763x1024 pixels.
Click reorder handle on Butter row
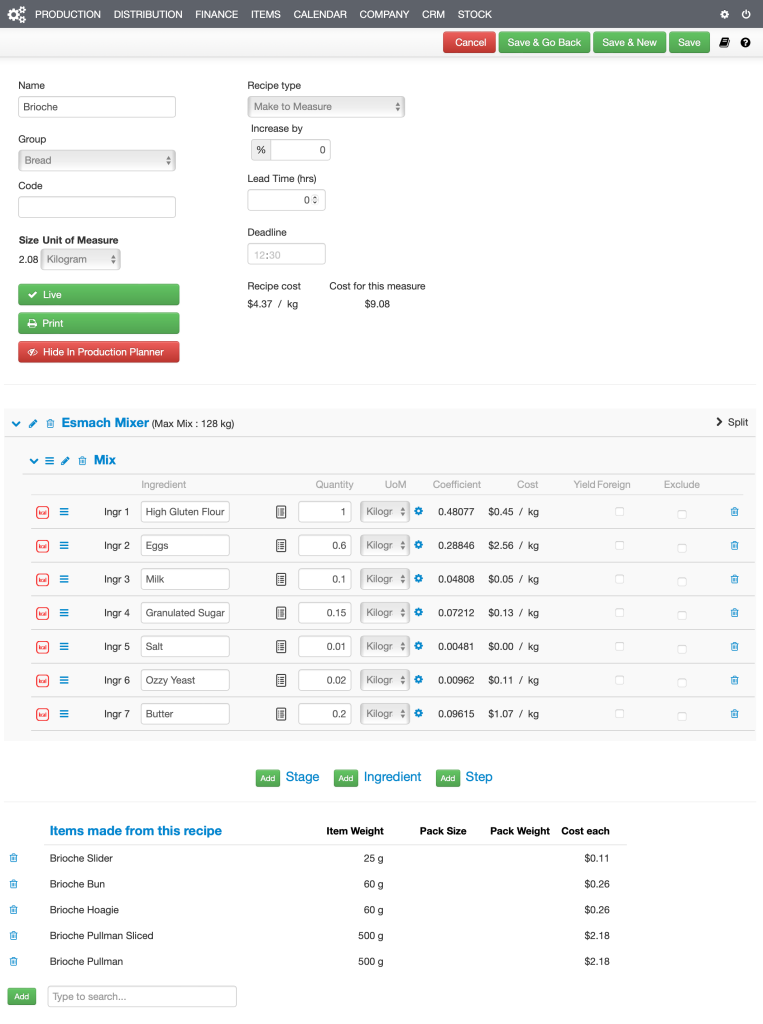(x=64, y=714)
